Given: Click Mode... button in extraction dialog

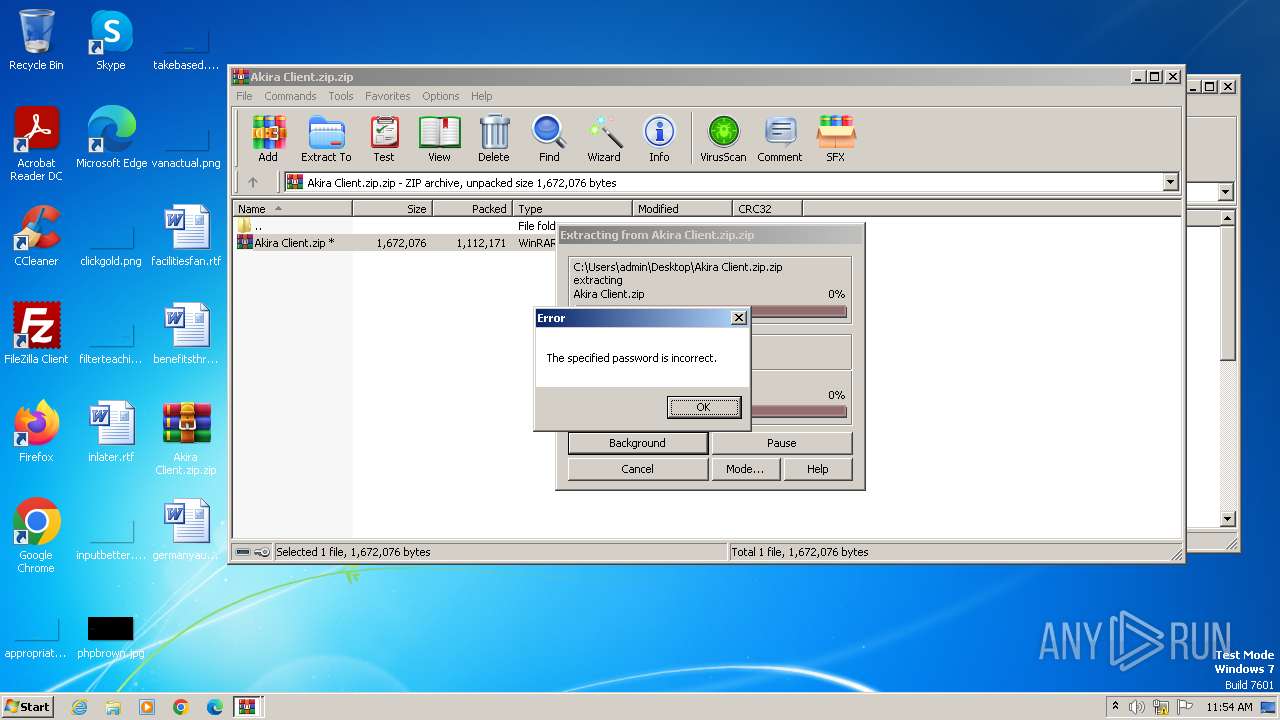Looking at the screenshot, I should (x=745, y=469).
